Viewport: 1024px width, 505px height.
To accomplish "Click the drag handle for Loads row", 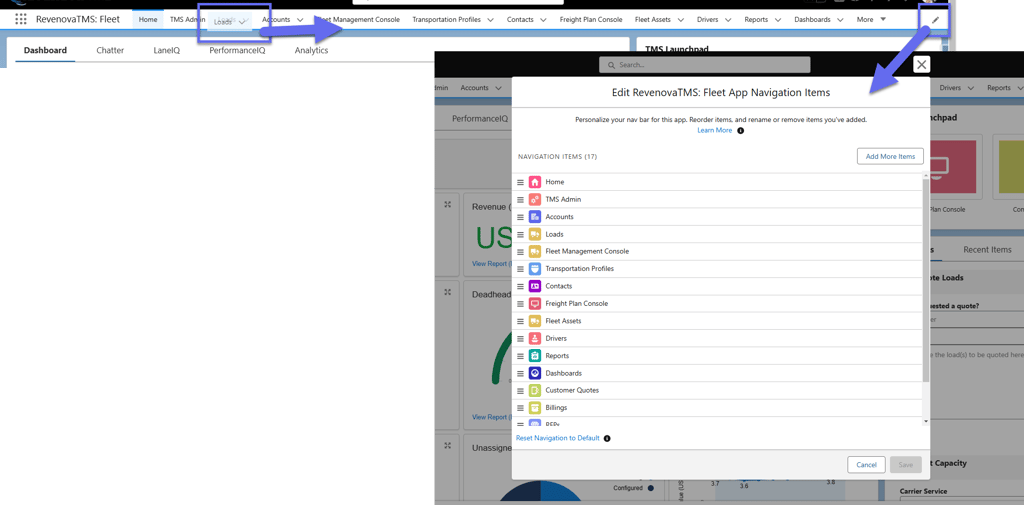I will point(520,234).
